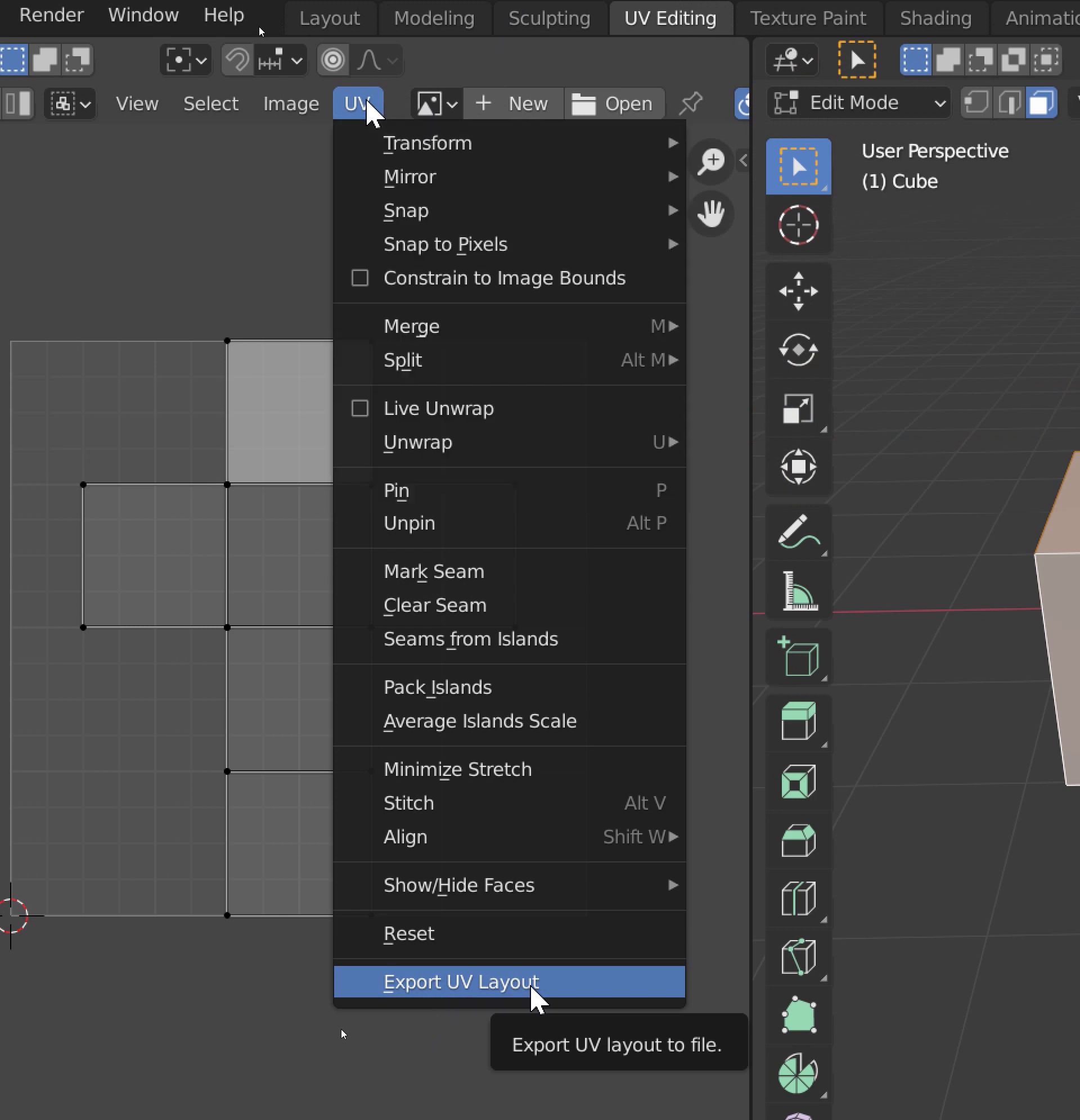Viewport: 1080px width, 1120px height.
Task: Select the Loop Cut tool icon
Action: (x=798, y=898)
